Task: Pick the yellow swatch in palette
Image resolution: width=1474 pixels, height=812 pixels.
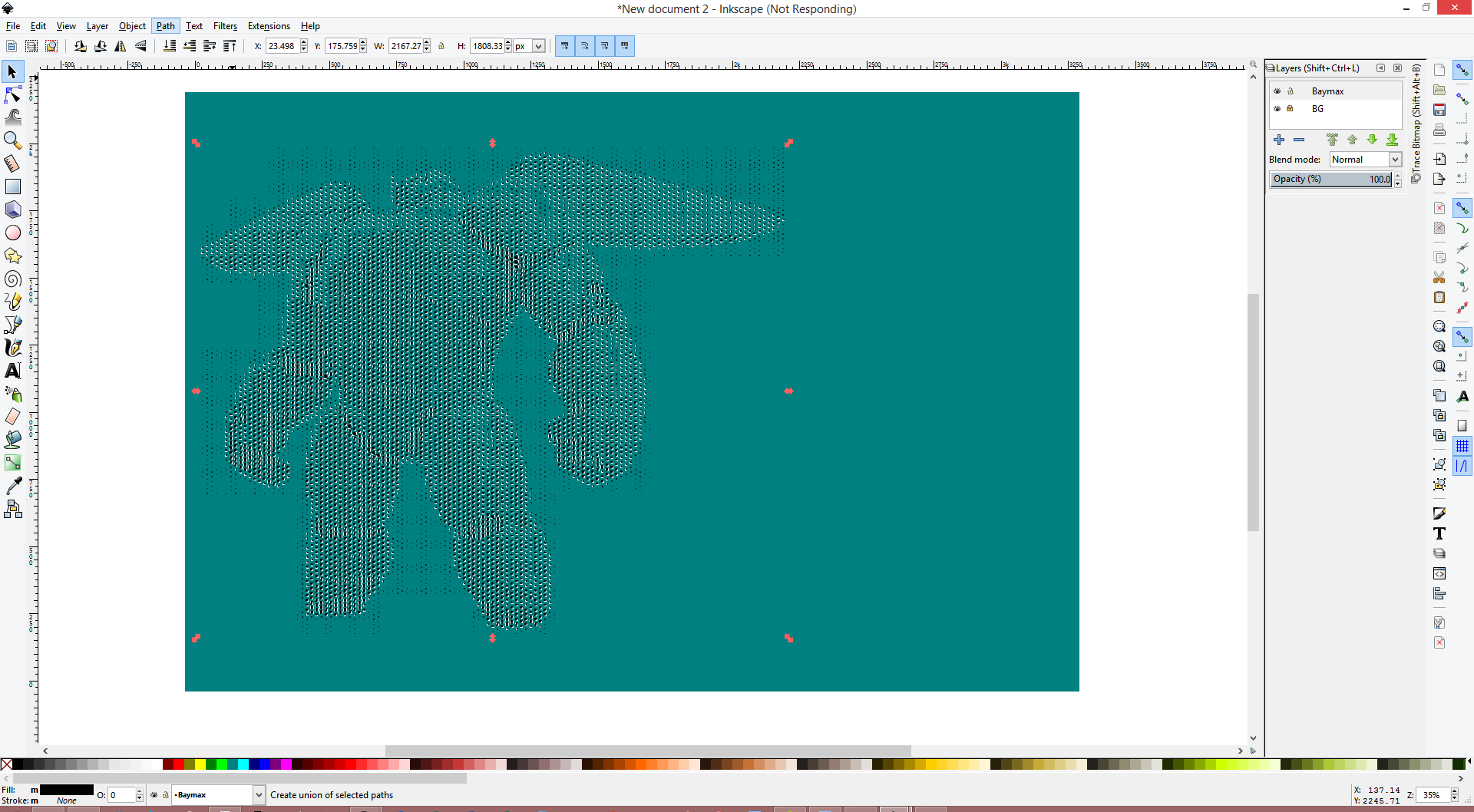Action: pyautogui.click(x=200, y=764)
